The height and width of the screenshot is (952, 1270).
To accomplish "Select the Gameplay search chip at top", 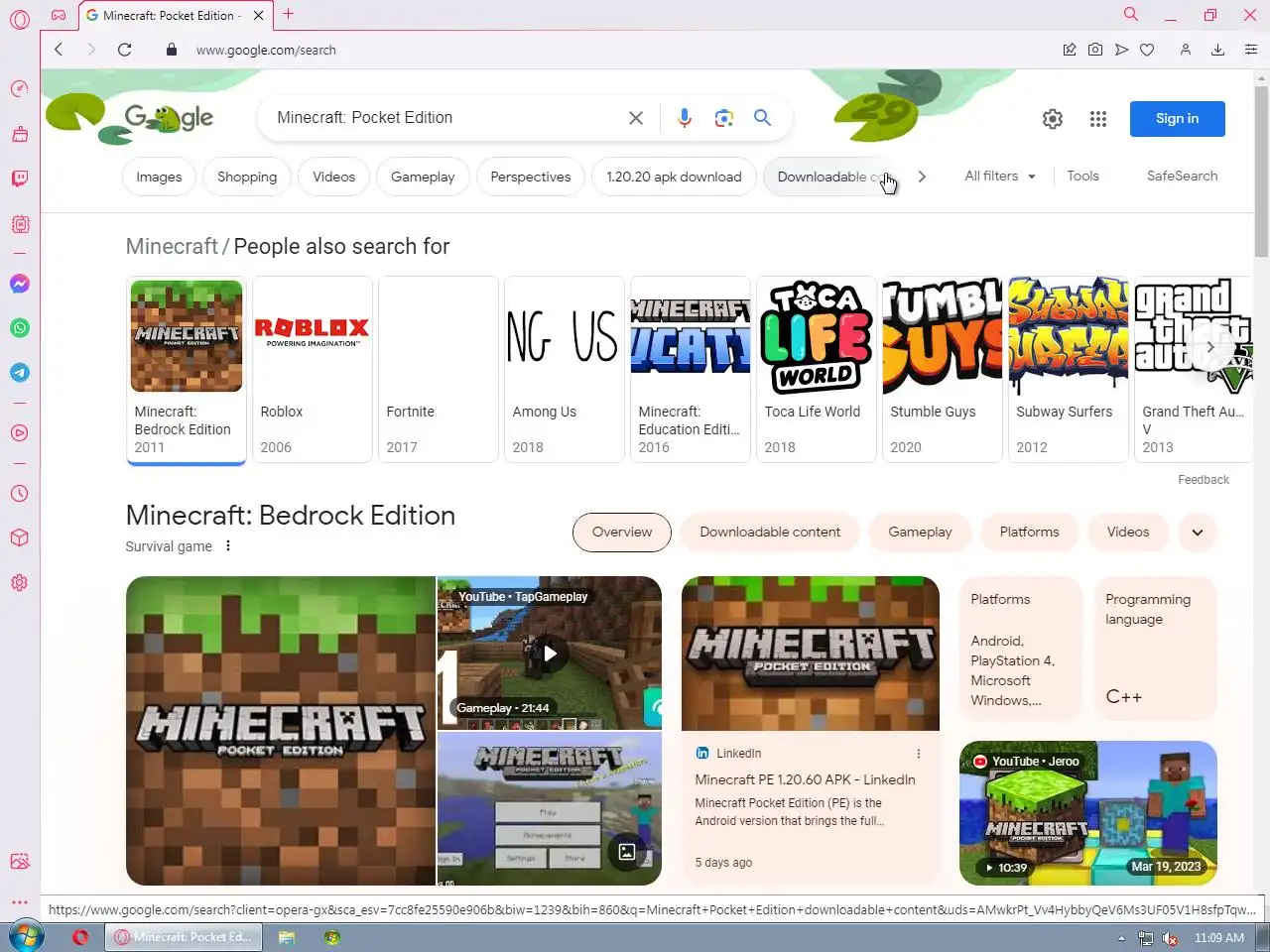I will click(423, 177).
